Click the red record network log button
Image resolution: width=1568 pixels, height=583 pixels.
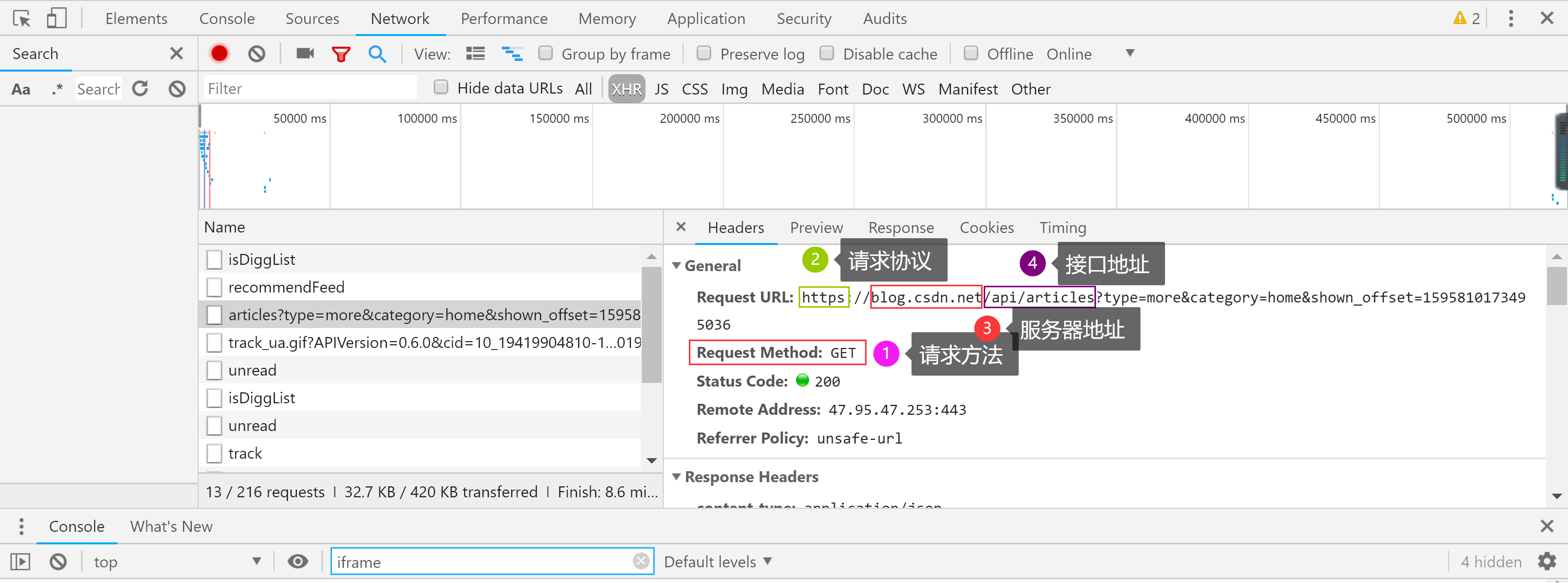pos(219,54)
